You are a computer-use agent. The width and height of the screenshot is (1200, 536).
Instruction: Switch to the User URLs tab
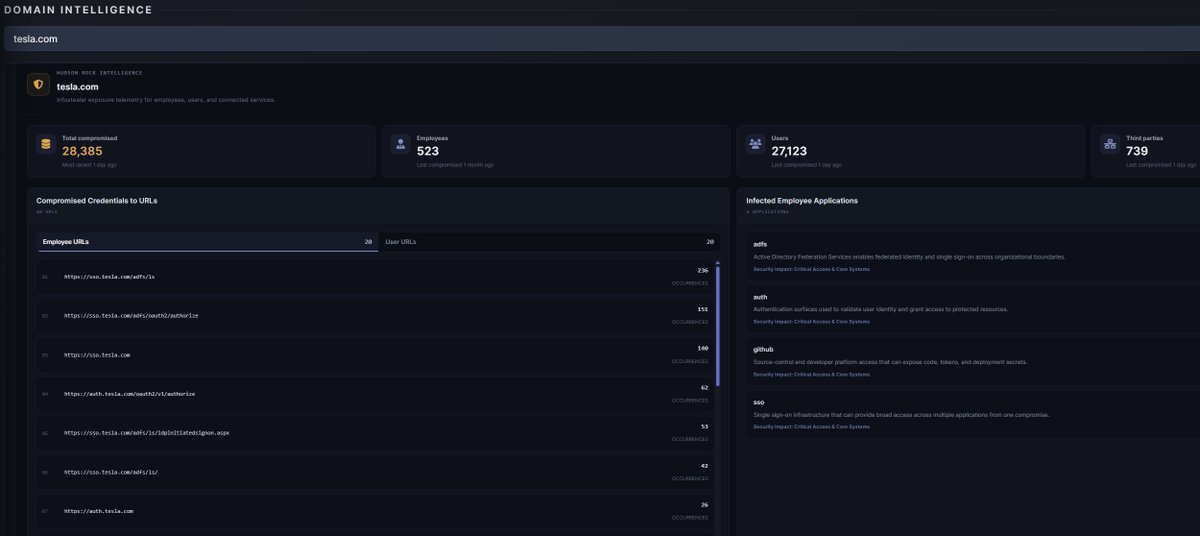[548, 242]
